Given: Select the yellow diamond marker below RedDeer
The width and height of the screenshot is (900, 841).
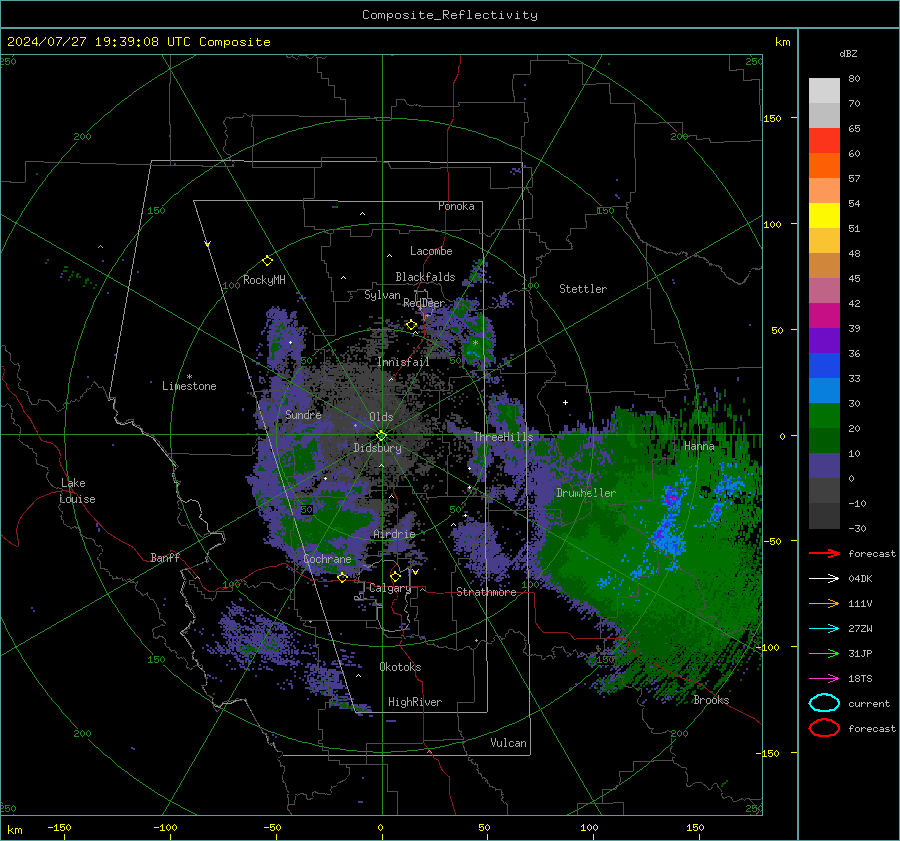Looking at the screenshot, I should (411, 325).
